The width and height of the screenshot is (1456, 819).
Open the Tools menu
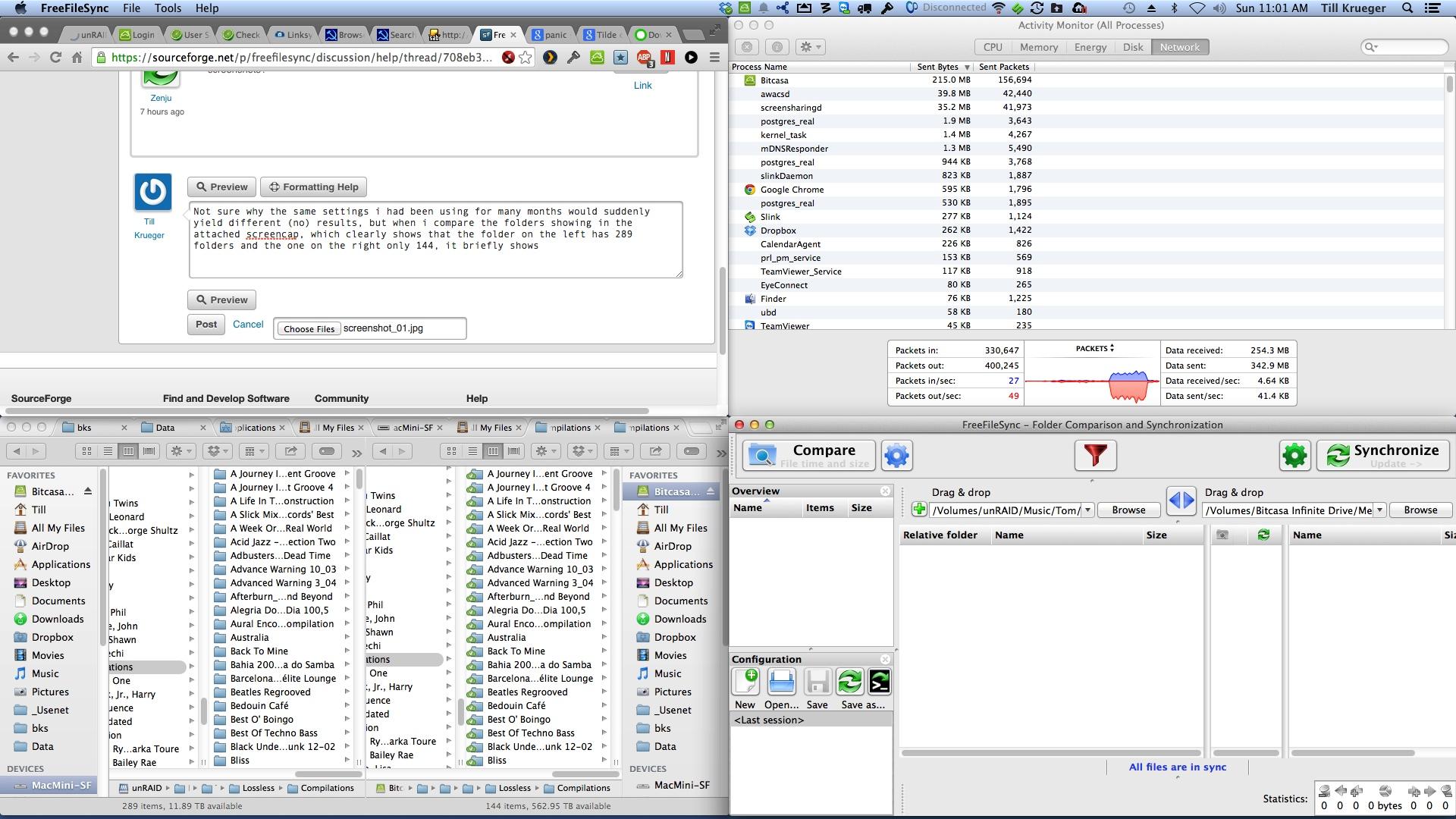click(168, 8)
